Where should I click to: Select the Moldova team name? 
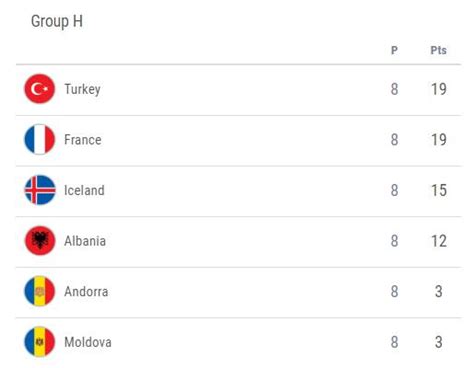(88, 342)
